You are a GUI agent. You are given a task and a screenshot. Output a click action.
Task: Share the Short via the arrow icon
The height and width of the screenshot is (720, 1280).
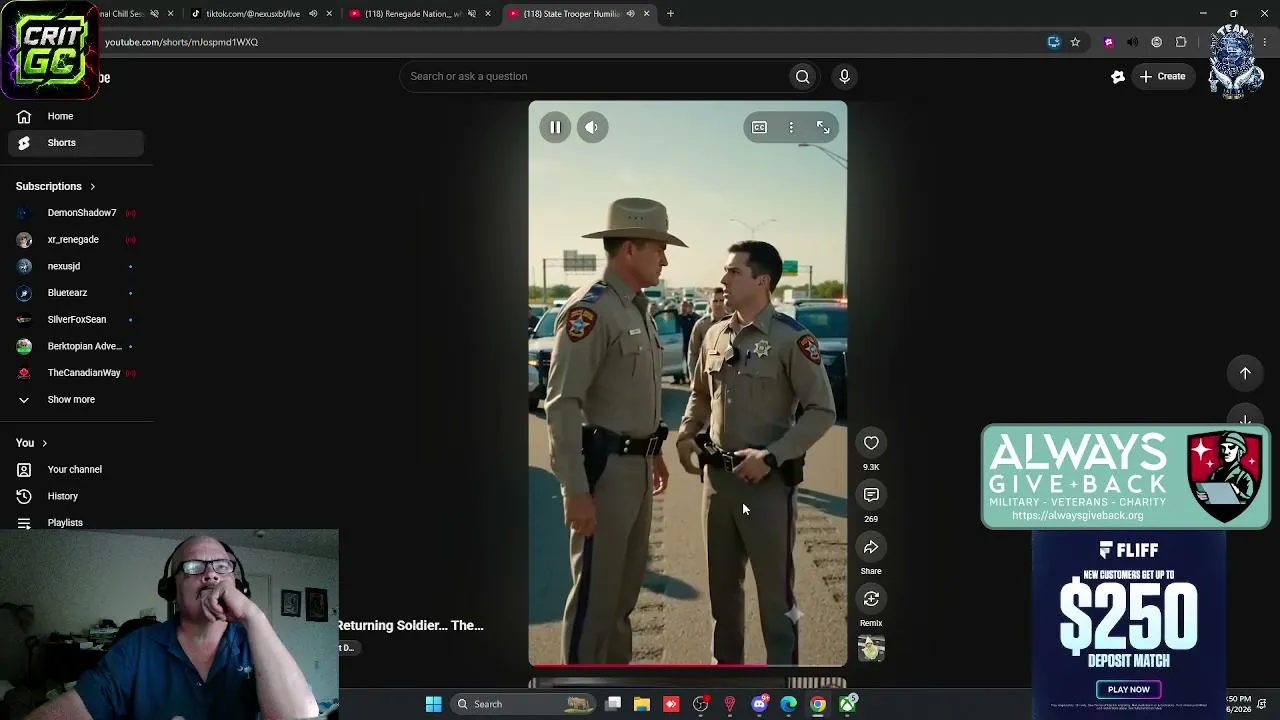tap(871, 547)
